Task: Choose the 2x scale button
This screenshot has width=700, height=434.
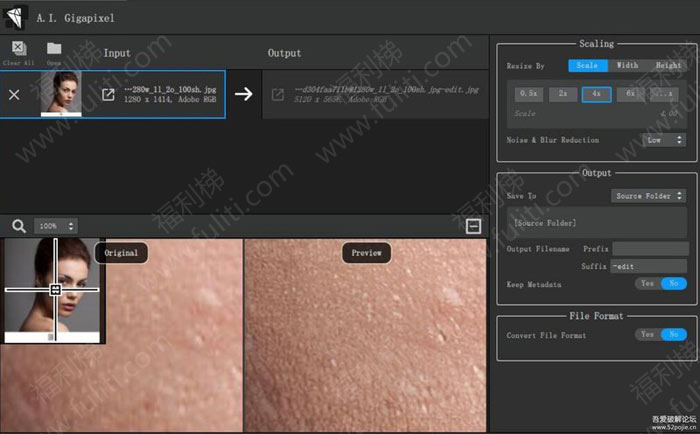Action: tap(562, 93)
